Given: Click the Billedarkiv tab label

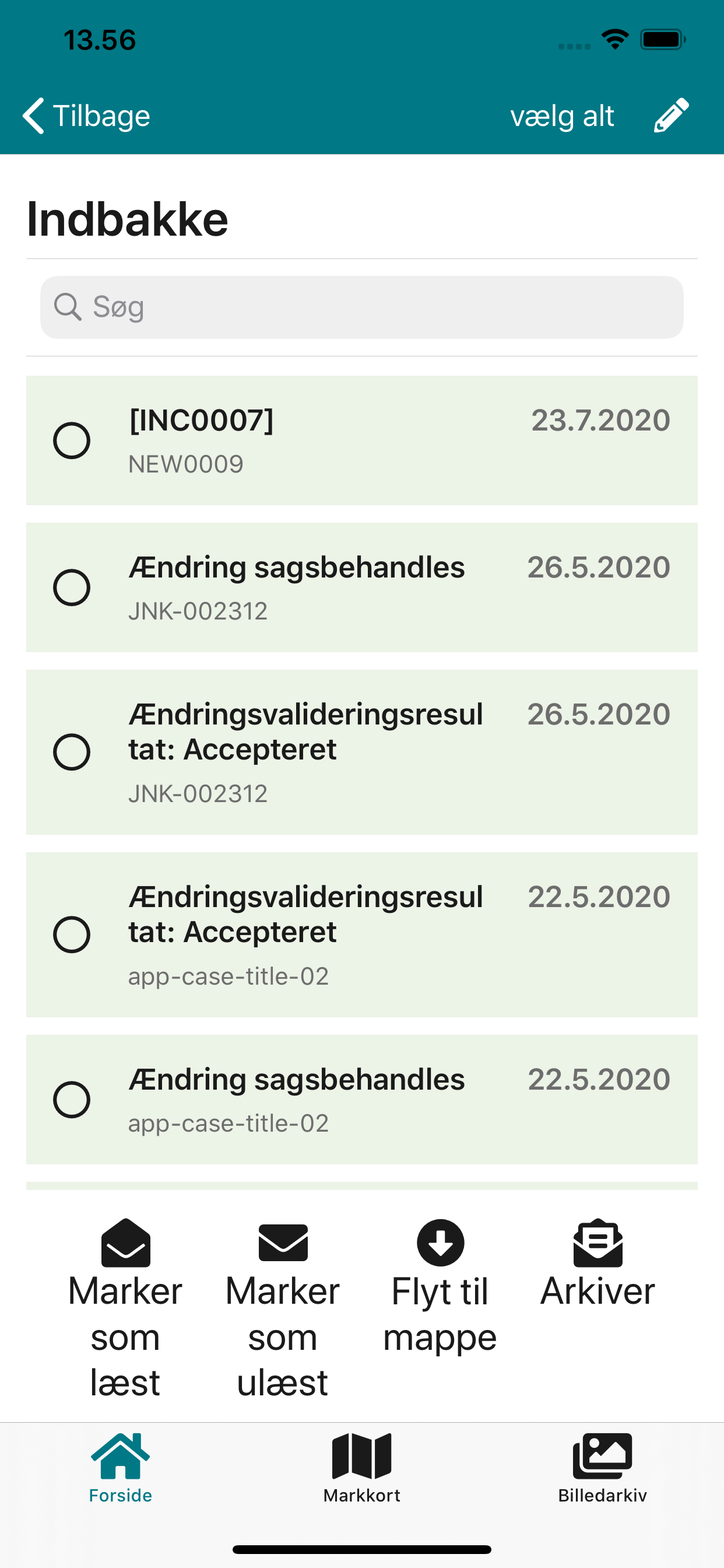Looking at the screenshot, I should [x=602, y=1495].
